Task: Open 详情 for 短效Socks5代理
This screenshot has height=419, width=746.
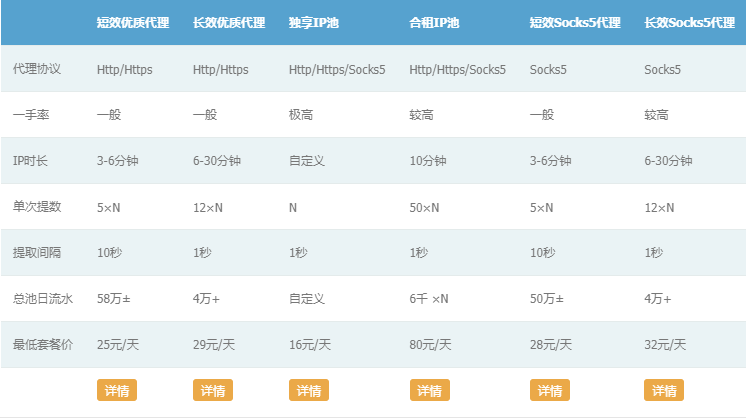Action: (x=549, y=390)
